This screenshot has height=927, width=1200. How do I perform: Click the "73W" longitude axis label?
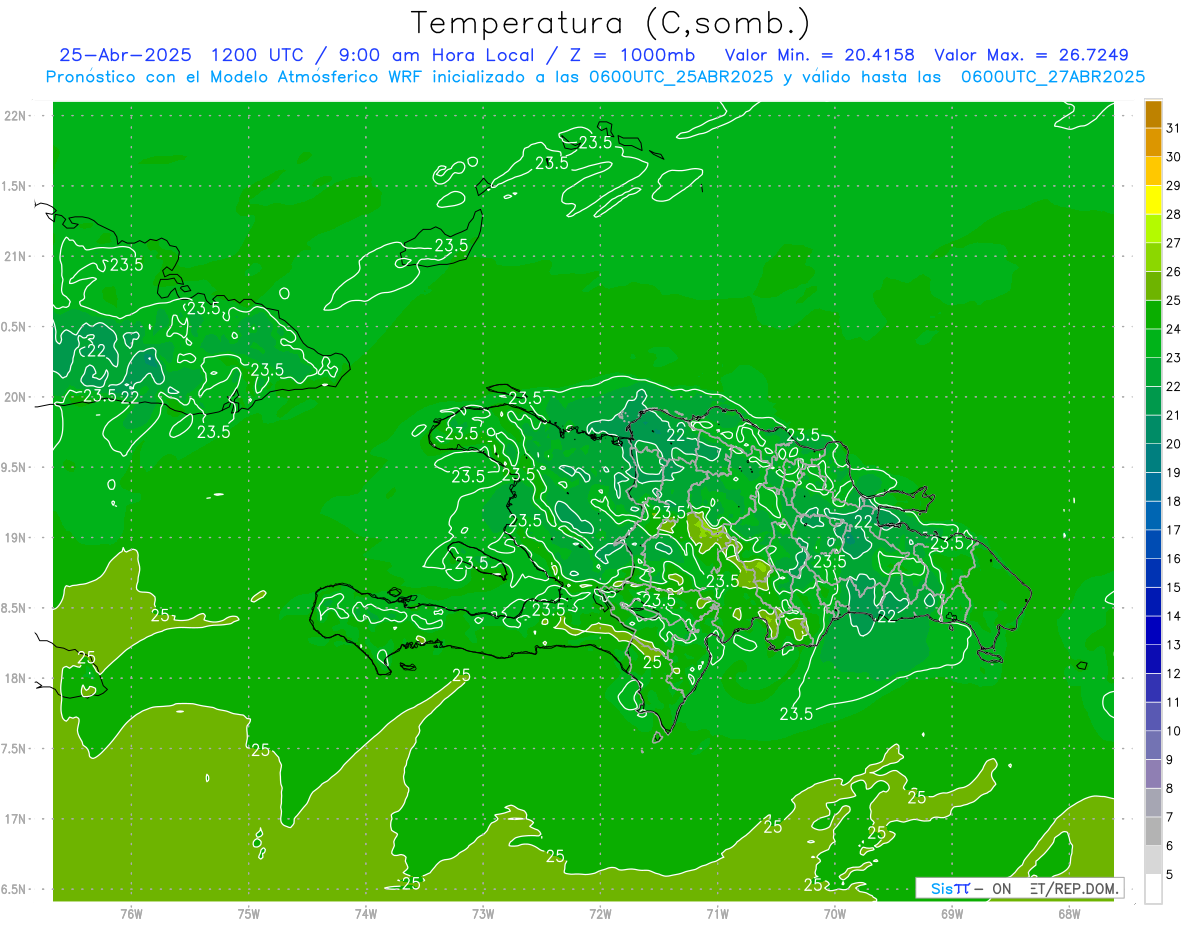pyautogui.click(x=483, y=913)
